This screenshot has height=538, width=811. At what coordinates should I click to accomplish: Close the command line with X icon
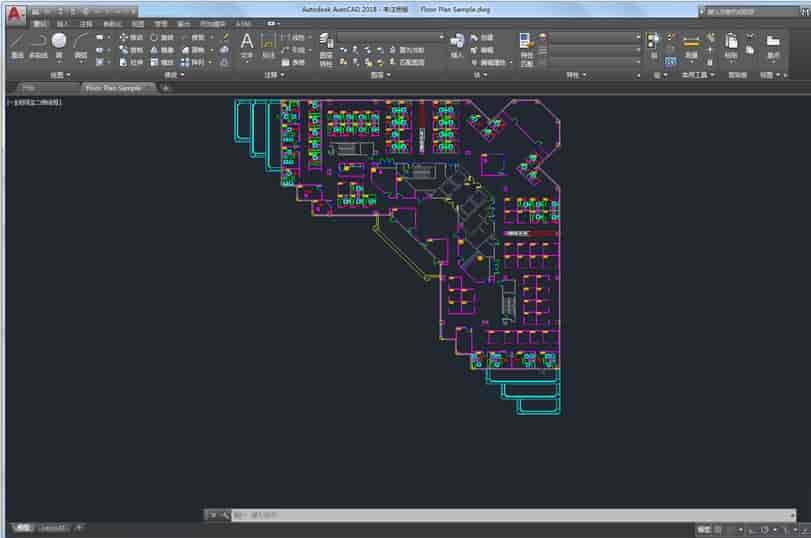pyautogui.click(x=213, y=515)
